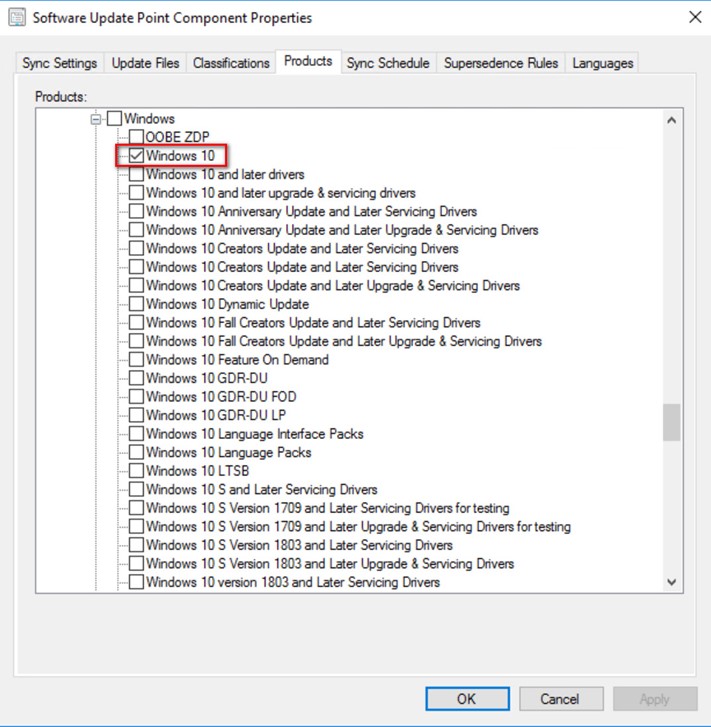Check the Windows parent checkbox
711x727 pixels.
(x=114, y=118)
